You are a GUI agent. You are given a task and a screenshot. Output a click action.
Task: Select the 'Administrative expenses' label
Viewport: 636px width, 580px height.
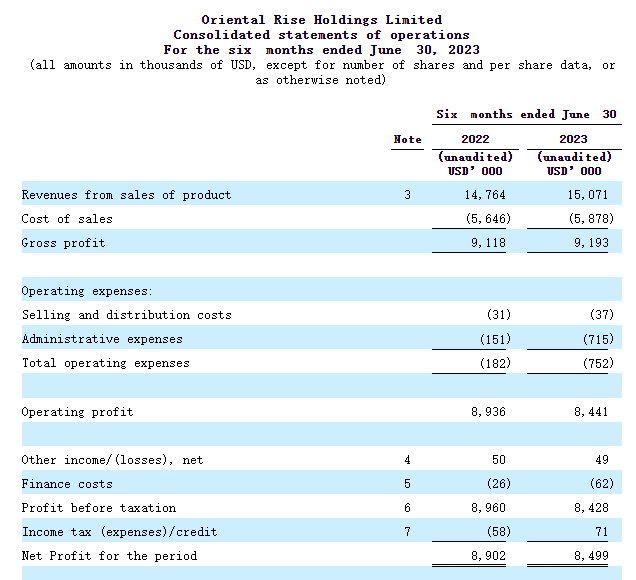click(102, 339)
